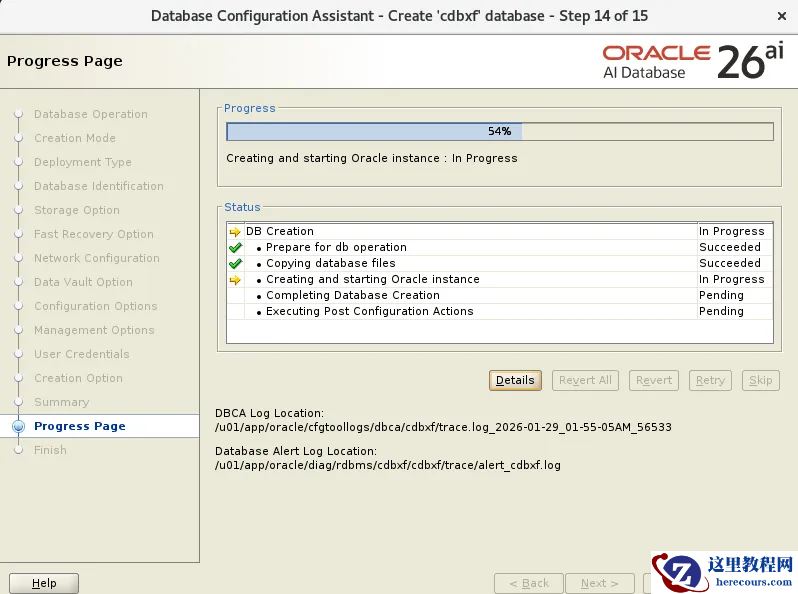This screenshot has width=798, height=594.
Task: Select Creation Mode step in sidebar
Action: coord(75,138)
